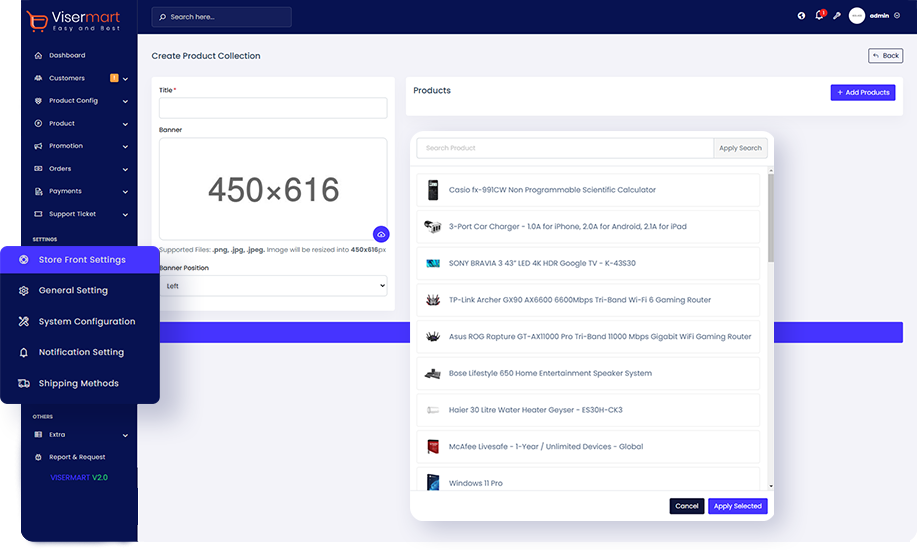This screenshot has width=917, height=550.
Task: Select the Haier Water Heater row
Action: coord(588,410)
